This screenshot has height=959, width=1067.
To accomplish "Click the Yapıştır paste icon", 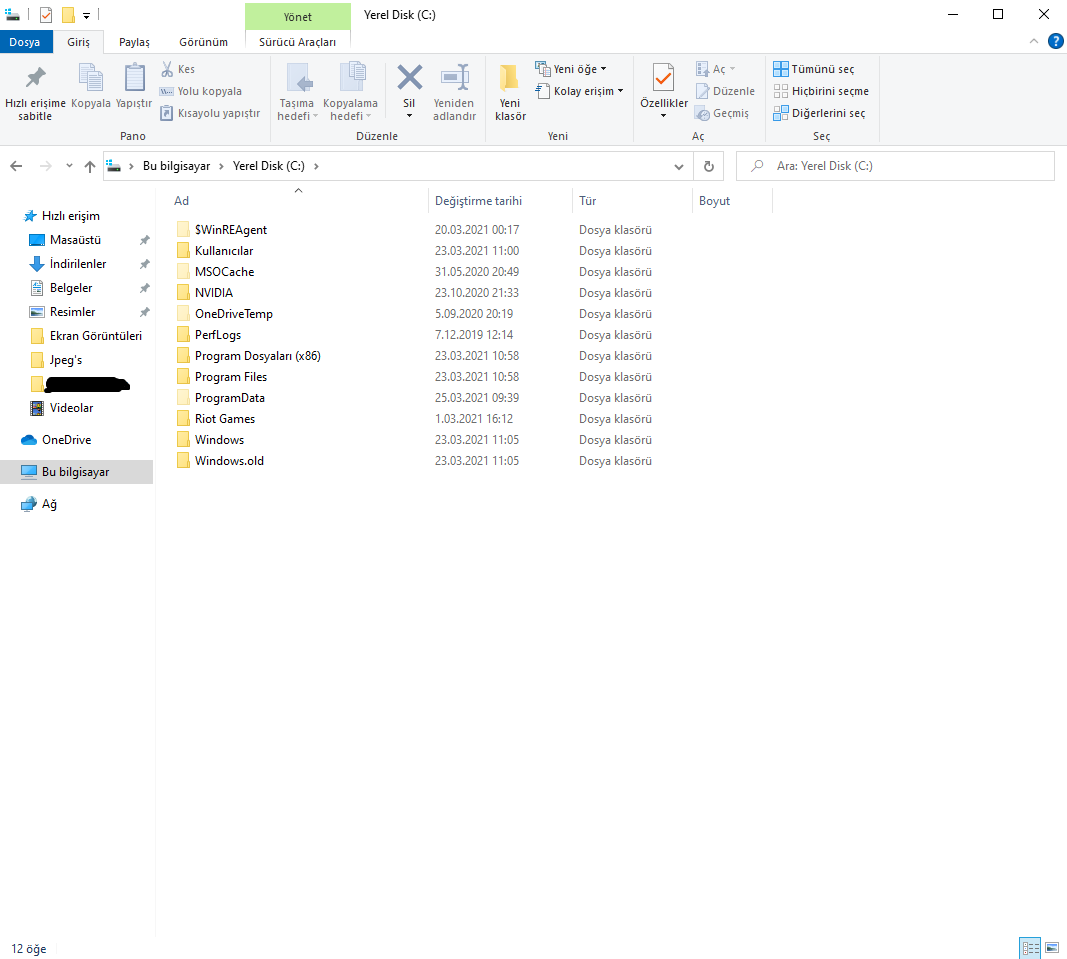I will pos(134,77).
